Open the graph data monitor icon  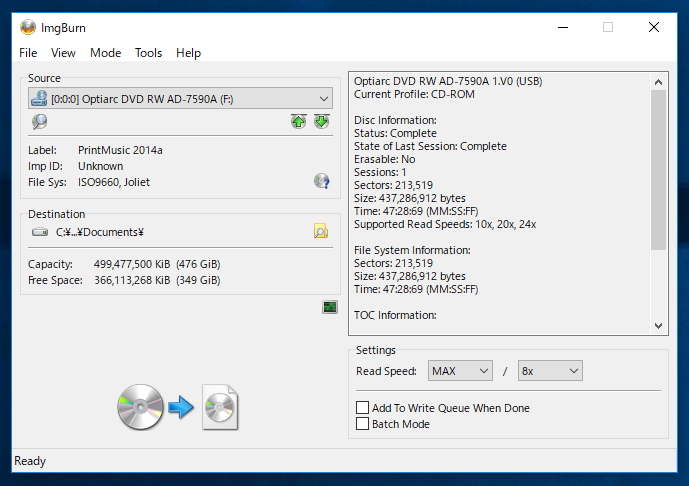click(330, 307)
